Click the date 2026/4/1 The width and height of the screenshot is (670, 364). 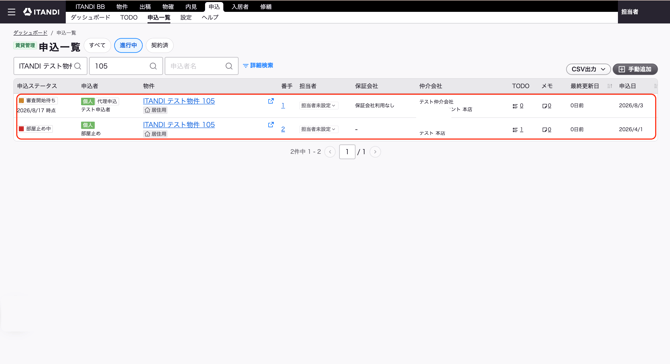631,129
